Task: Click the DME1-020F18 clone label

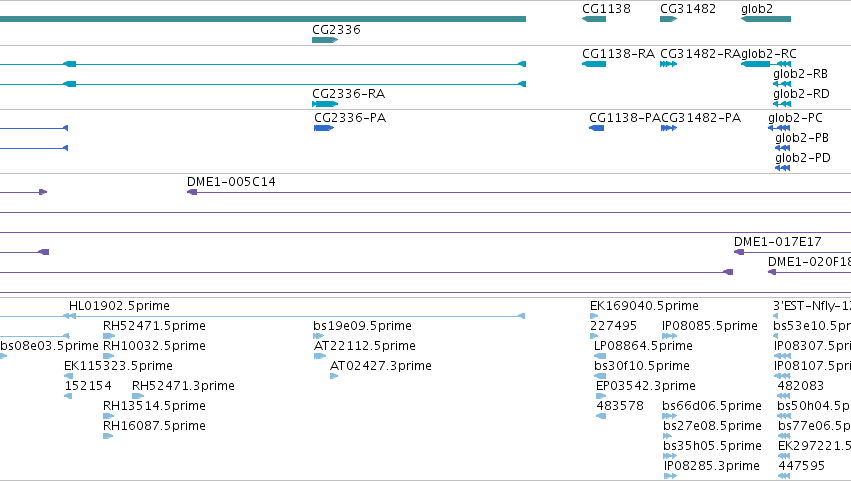Action: (809, 262)
